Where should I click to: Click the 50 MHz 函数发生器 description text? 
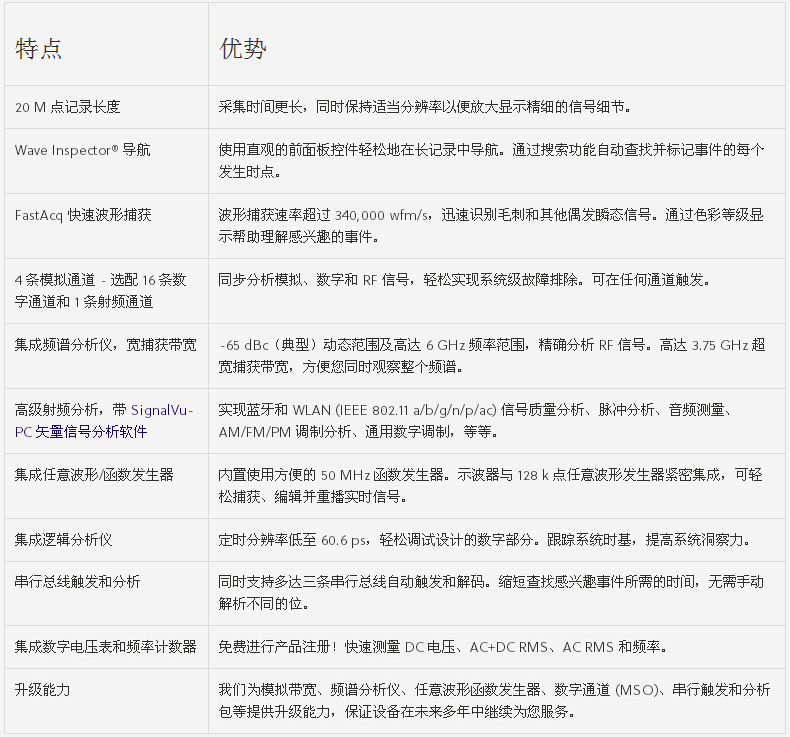coord(490,485)
